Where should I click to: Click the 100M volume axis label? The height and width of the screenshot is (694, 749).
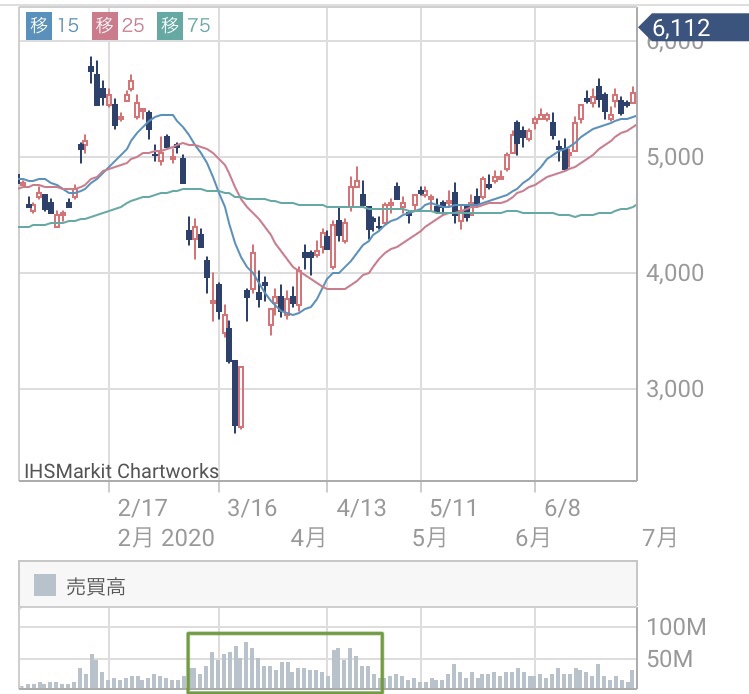pyautogui.click(x=676, y=627)
